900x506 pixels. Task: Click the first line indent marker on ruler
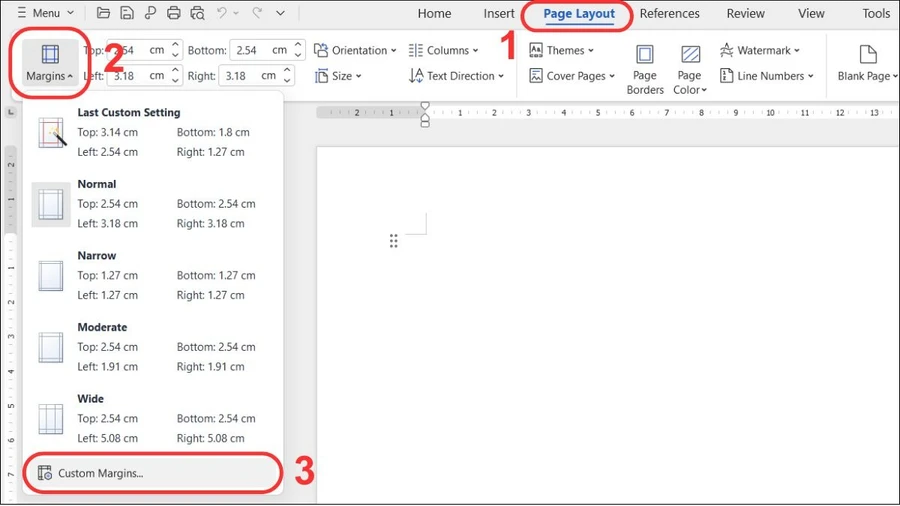(425, 106)
